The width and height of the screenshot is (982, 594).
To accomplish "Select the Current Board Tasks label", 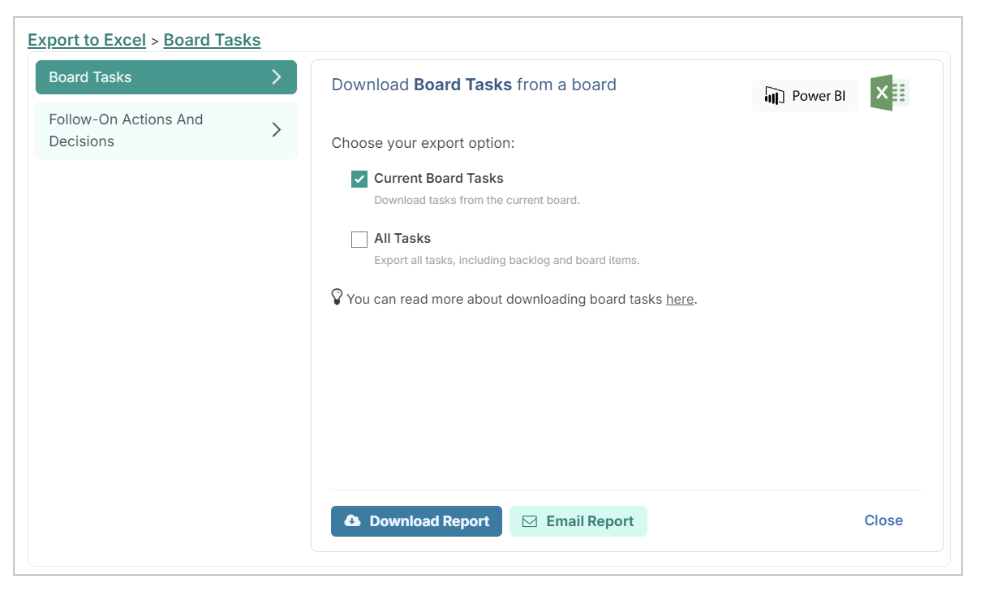I will [438, 179].
